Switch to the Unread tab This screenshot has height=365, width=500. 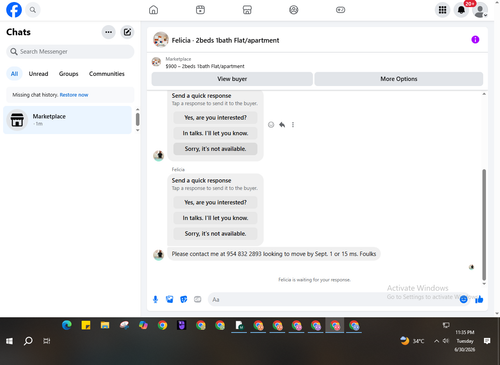coord(38,74)
